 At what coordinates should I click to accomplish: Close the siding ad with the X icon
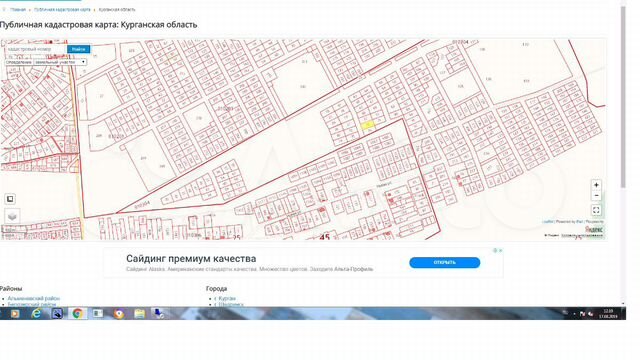[500, 250]
